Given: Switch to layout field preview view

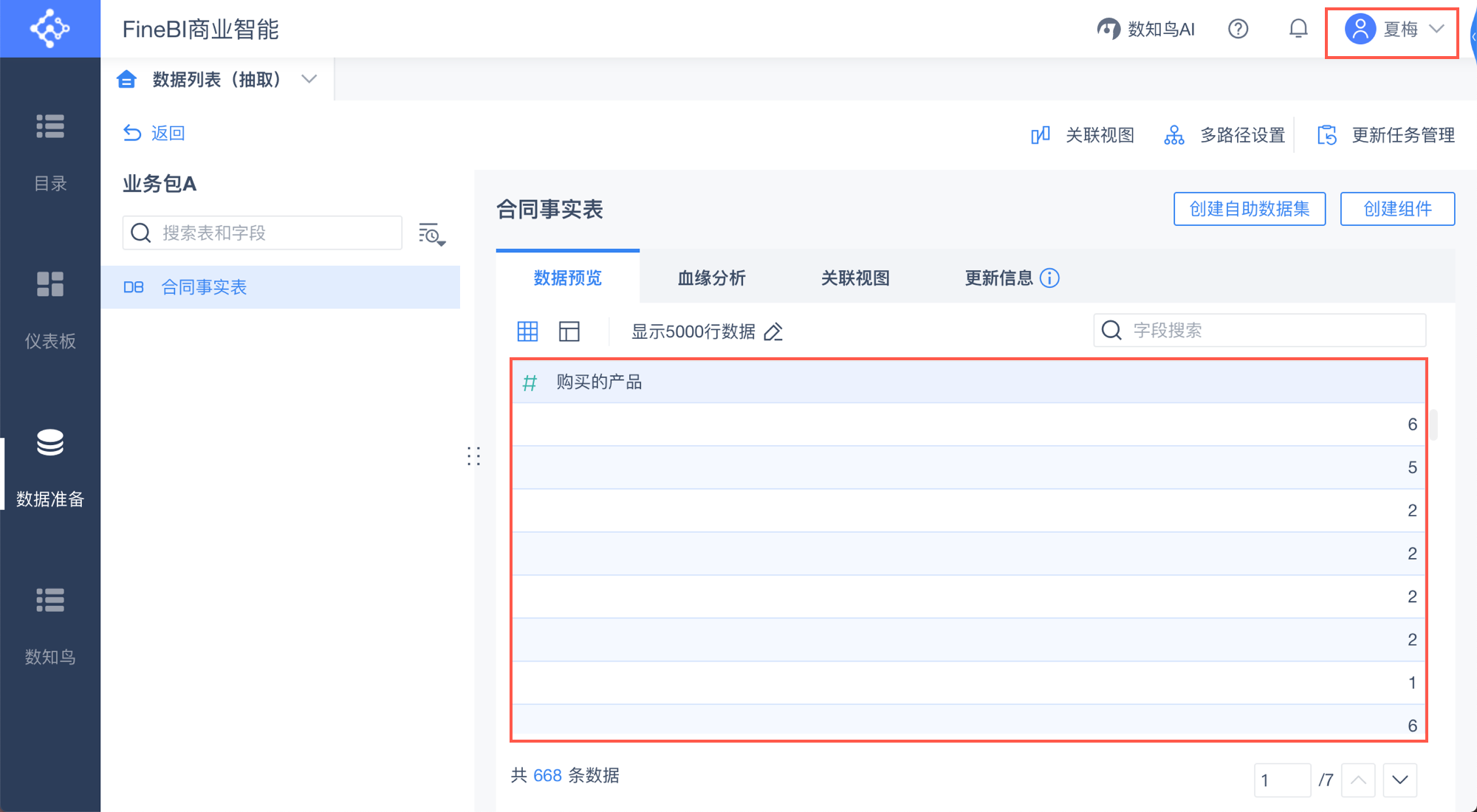Looking at the screenshot, I should (x=569, y=331).
